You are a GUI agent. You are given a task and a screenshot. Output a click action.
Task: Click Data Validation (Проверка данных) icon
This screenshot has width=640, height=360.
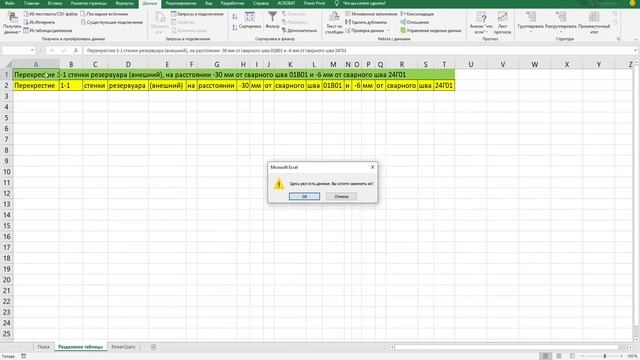[x=348, y=30]
